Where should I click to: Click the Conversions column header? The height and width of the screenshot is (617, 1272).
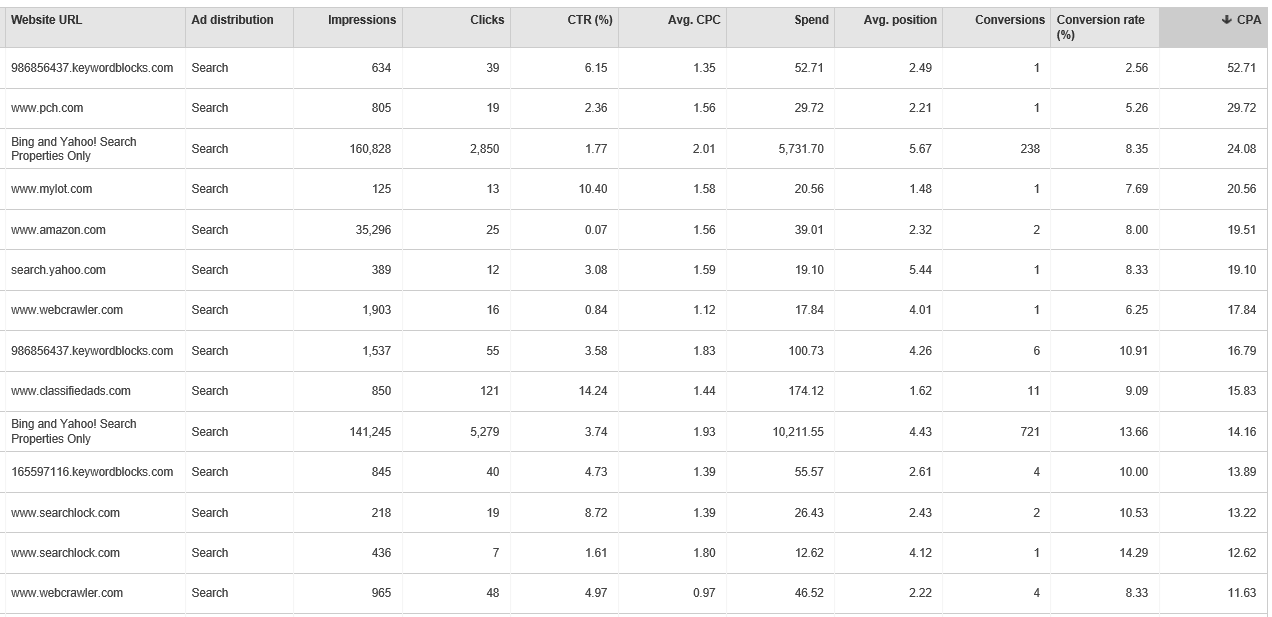click(x=1010, y=20)
